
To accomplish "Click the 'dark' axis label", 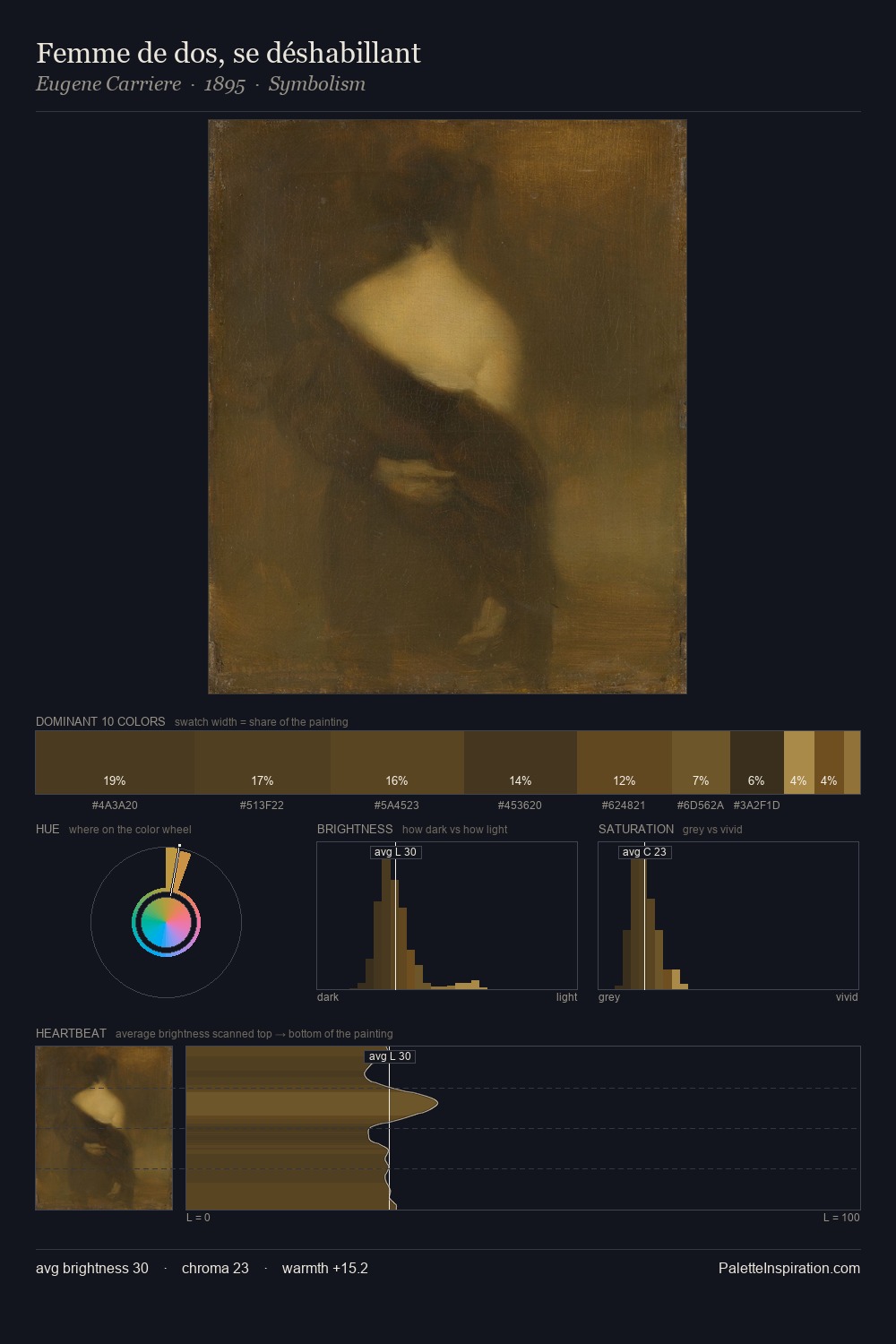I will coord(328,997).
